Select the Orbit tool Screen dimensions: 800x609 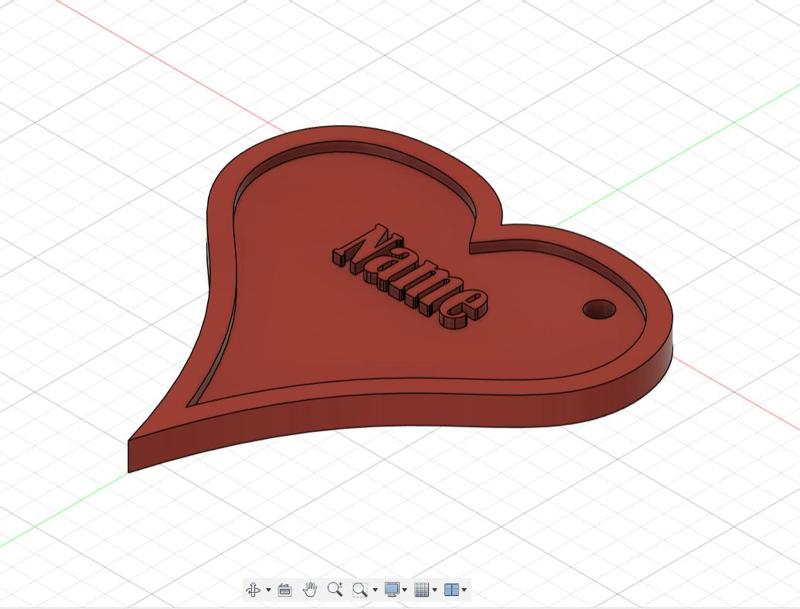click(x=255, y=590)
